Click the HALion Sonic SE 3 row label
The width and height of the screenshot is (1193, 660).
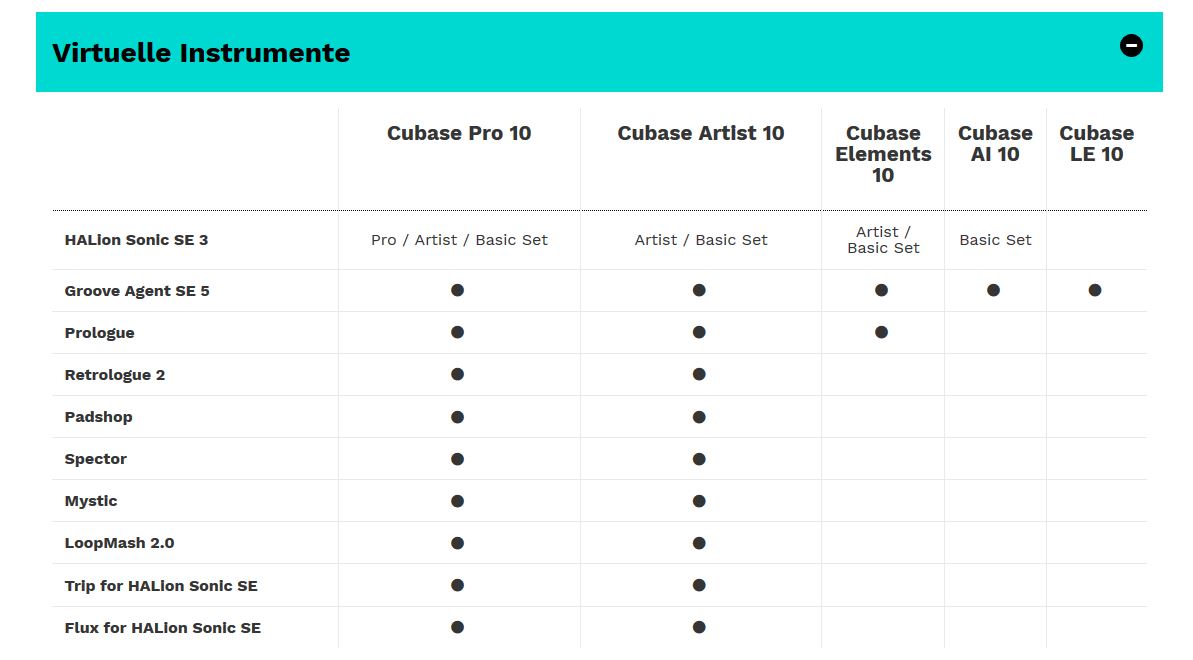pyautogui.click(x=136, y=240)
